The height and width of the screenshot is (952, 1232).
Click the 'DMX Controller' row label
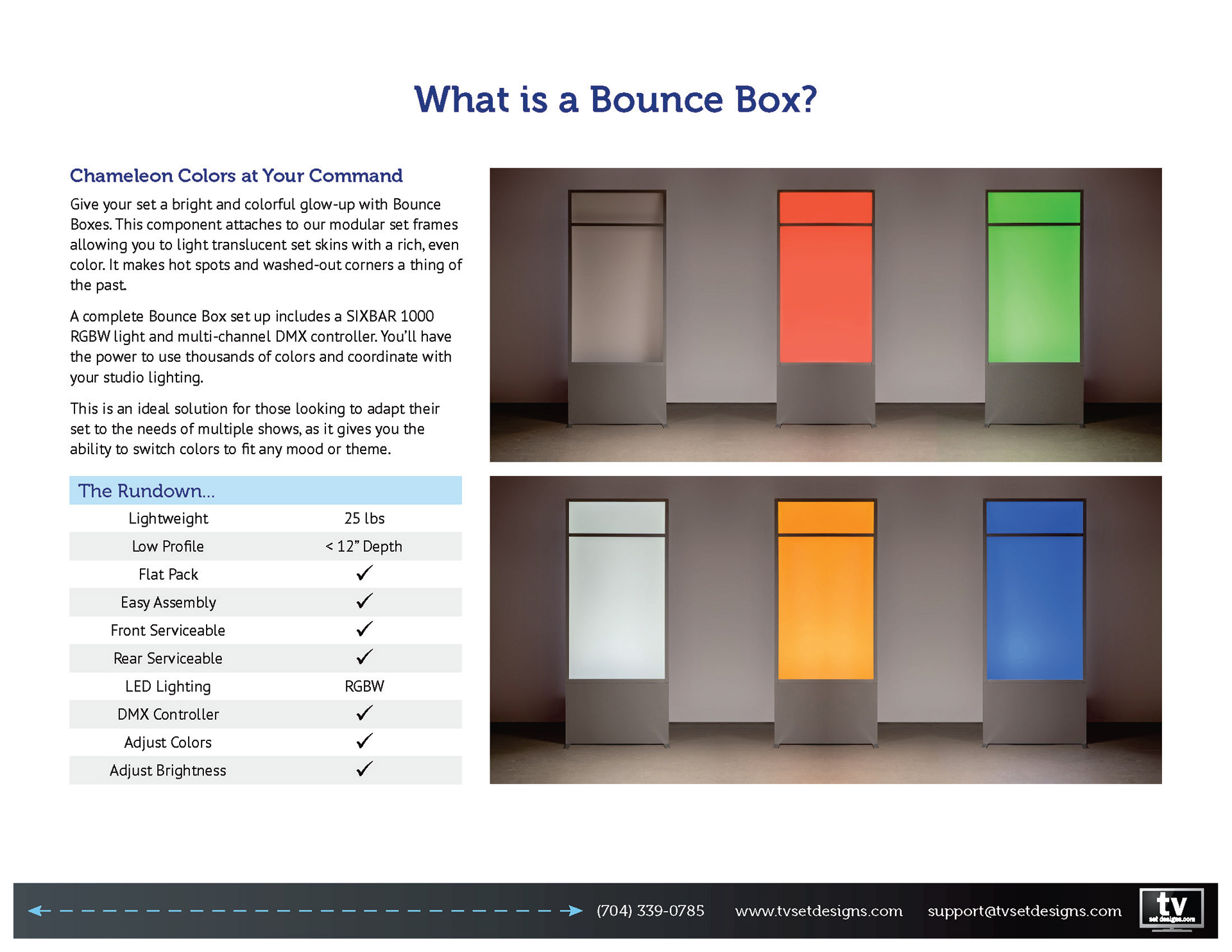[x=168, y=714]
